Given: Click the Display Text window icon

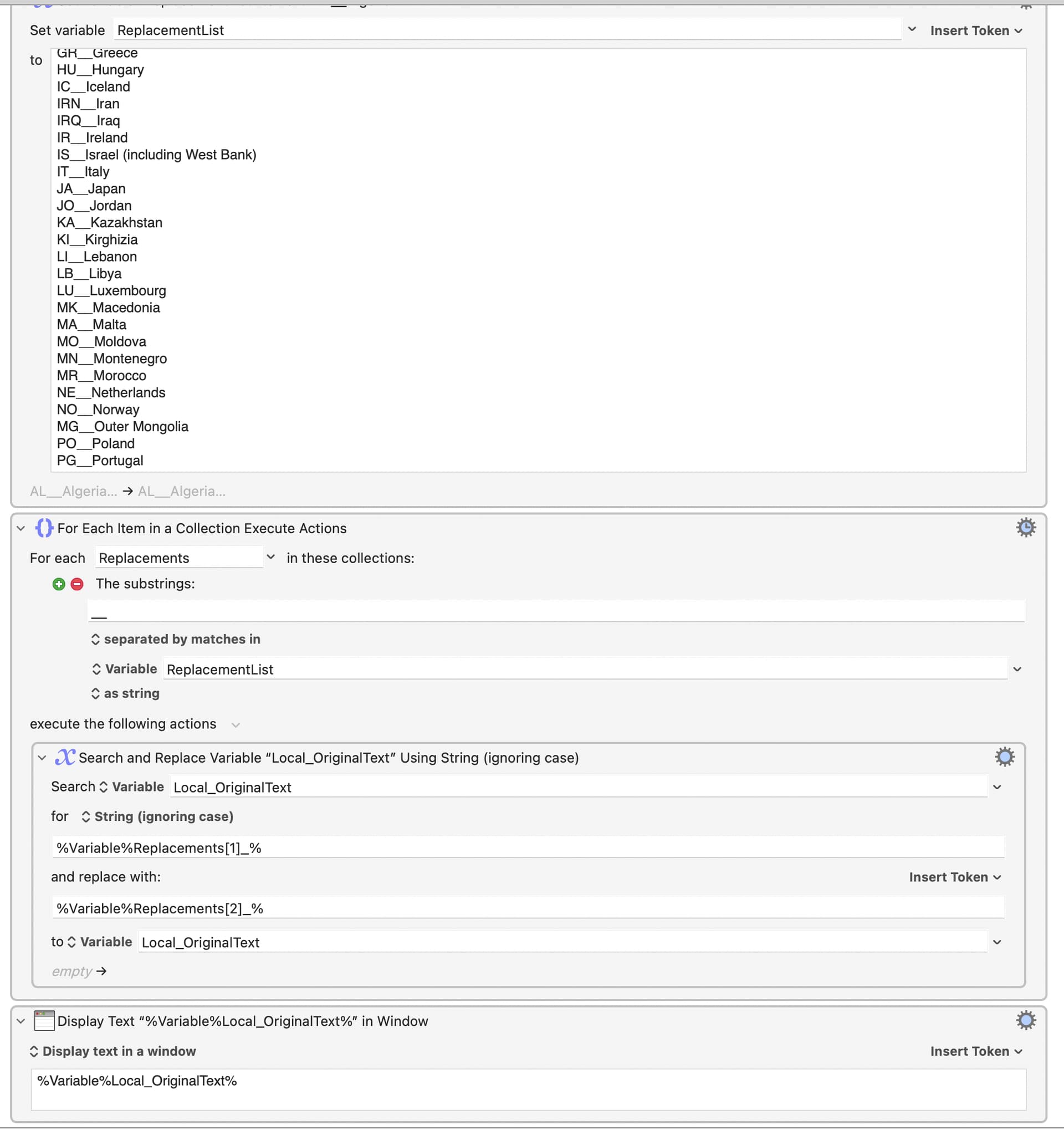Looking at the screenshot, I should [x=44, y=1020].
